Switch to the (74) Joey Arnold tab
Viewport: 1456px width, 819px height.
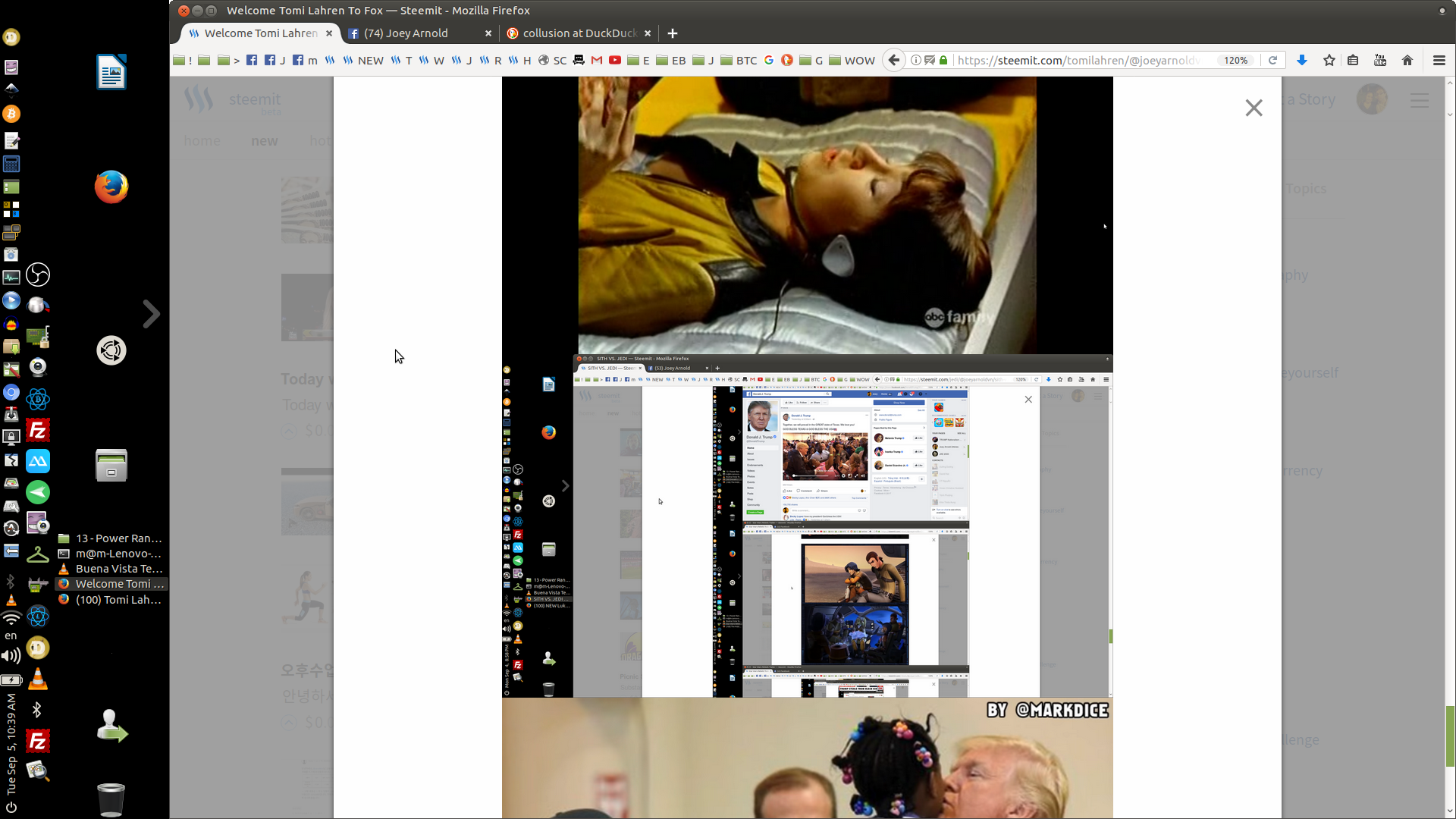[x=419, y=33]
